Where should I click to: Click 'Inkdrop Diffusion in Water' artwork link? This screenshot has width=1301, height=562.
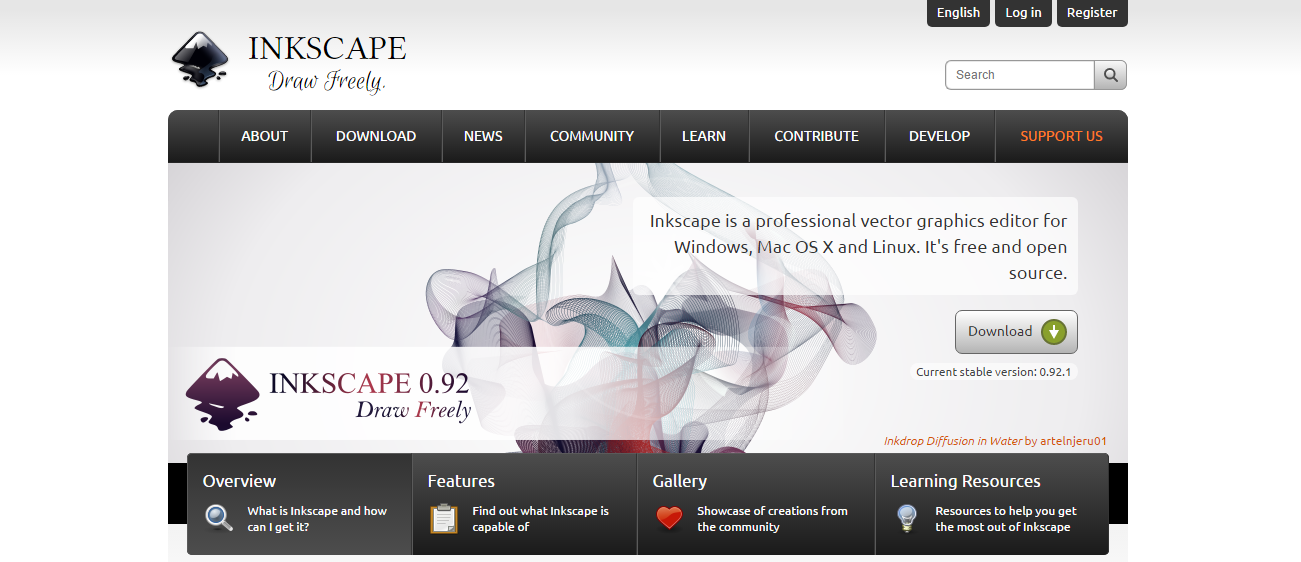tap(953, 441)
